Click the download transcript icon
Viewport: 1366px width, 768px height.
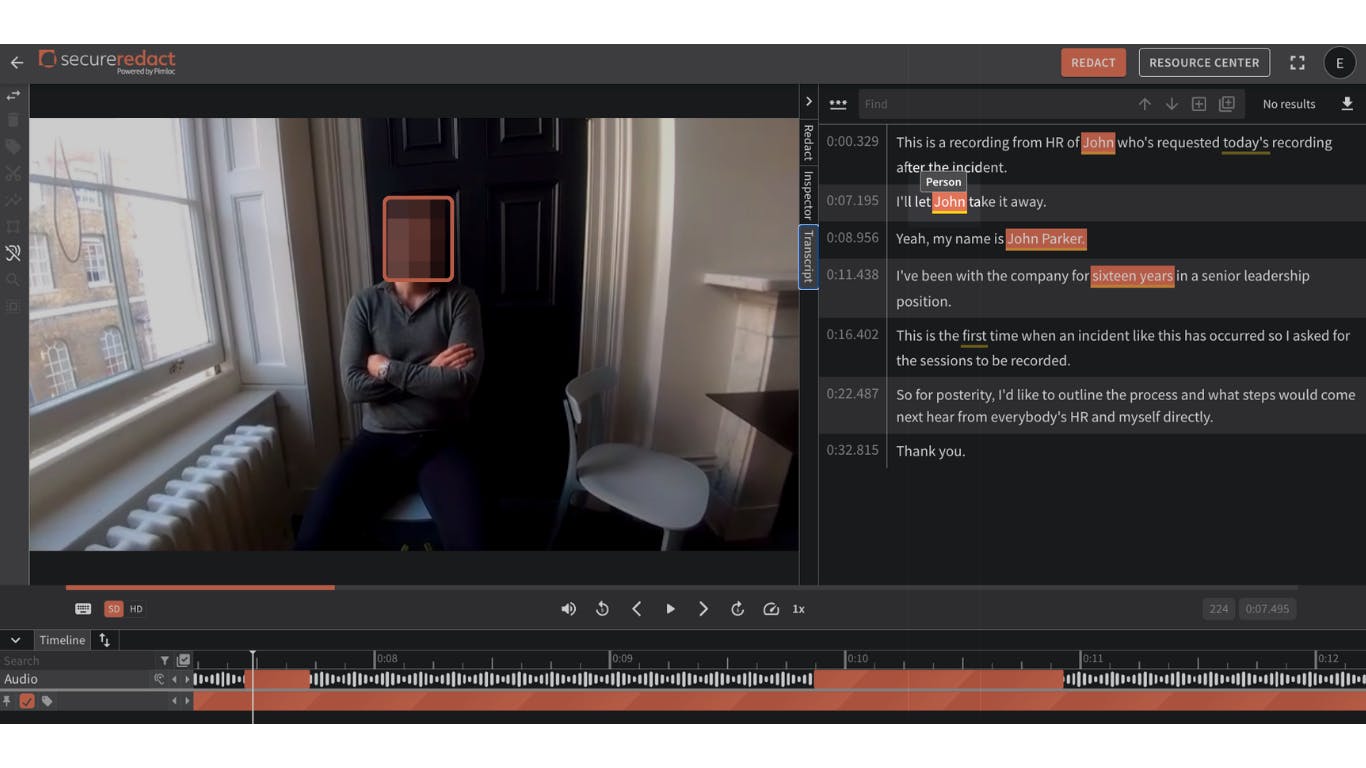click(x=1347, y=104)
